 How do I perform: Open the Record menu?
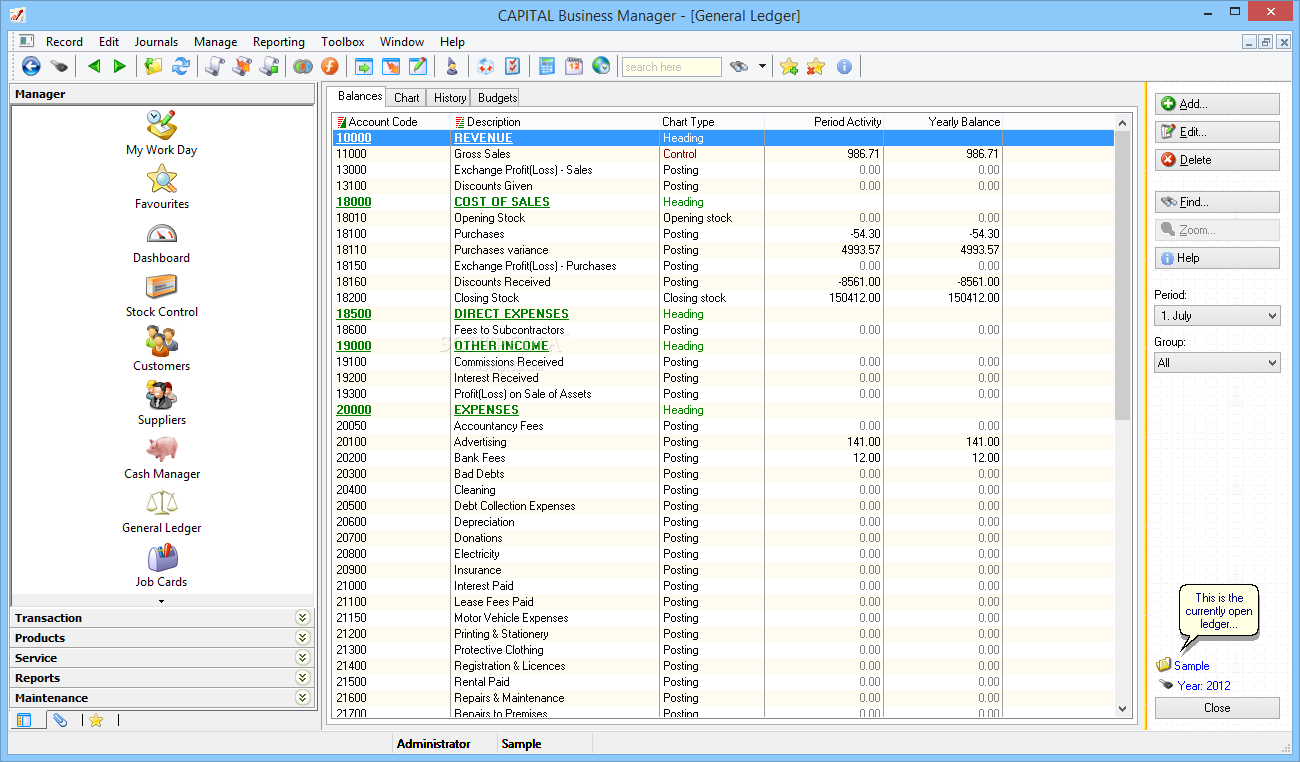pyautogui.click(x=64, y=42)
